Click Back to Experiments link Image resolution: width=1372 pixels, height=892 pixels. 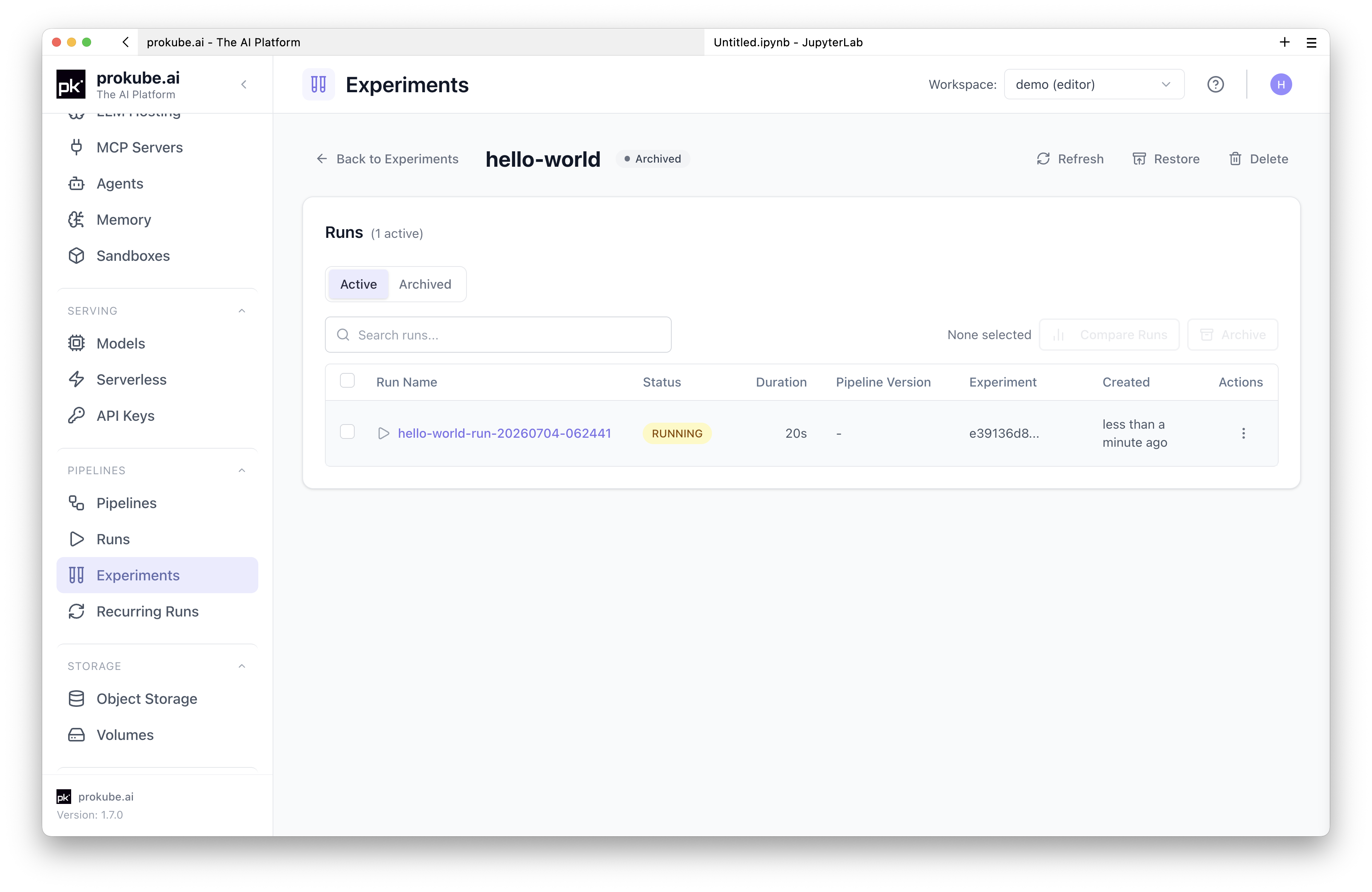click(387, 159)
